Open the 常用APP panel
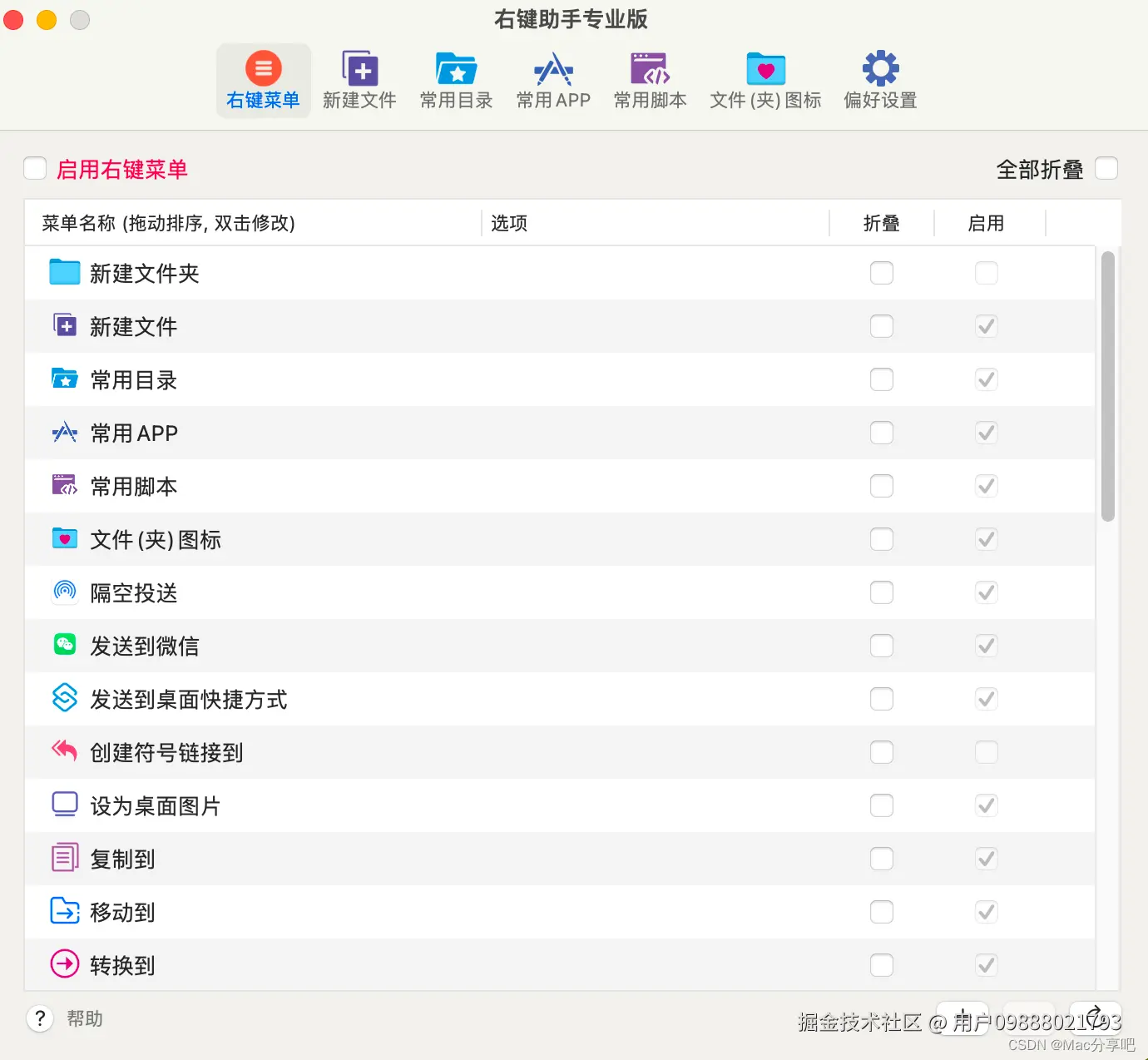The image size is (1148, 1060). point(552,79)
